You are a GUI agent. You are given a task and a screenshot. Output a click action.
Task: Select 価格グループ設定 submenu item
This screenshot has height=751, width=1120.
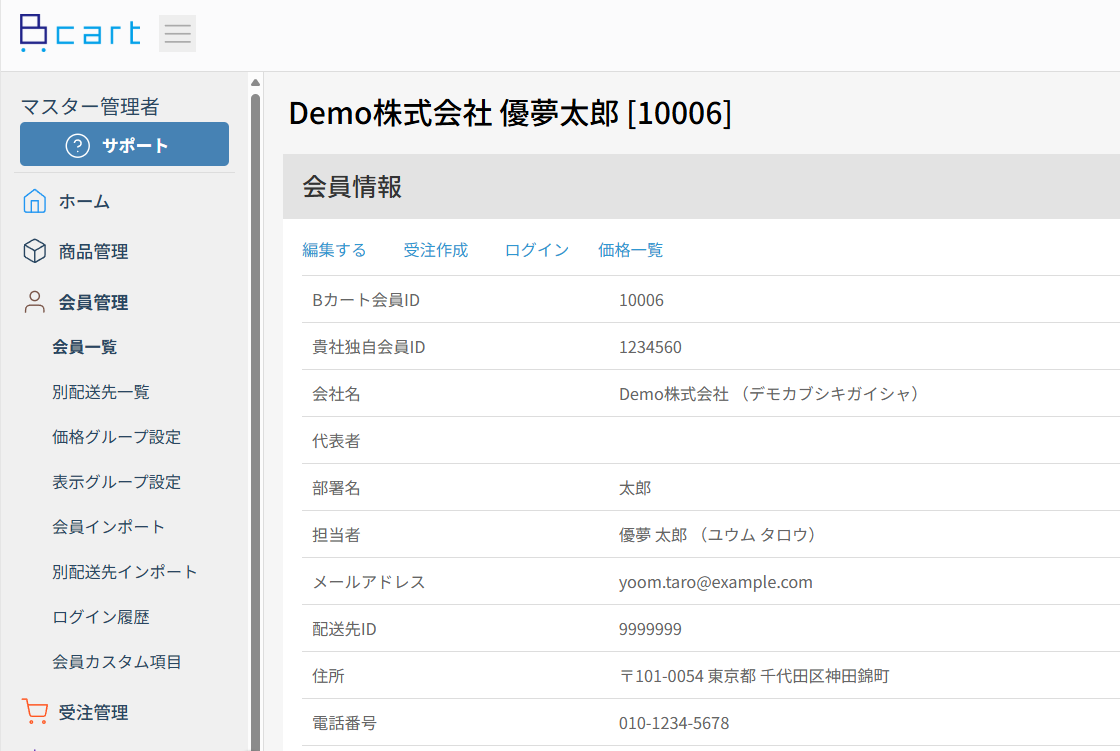[x=116, y=437]
